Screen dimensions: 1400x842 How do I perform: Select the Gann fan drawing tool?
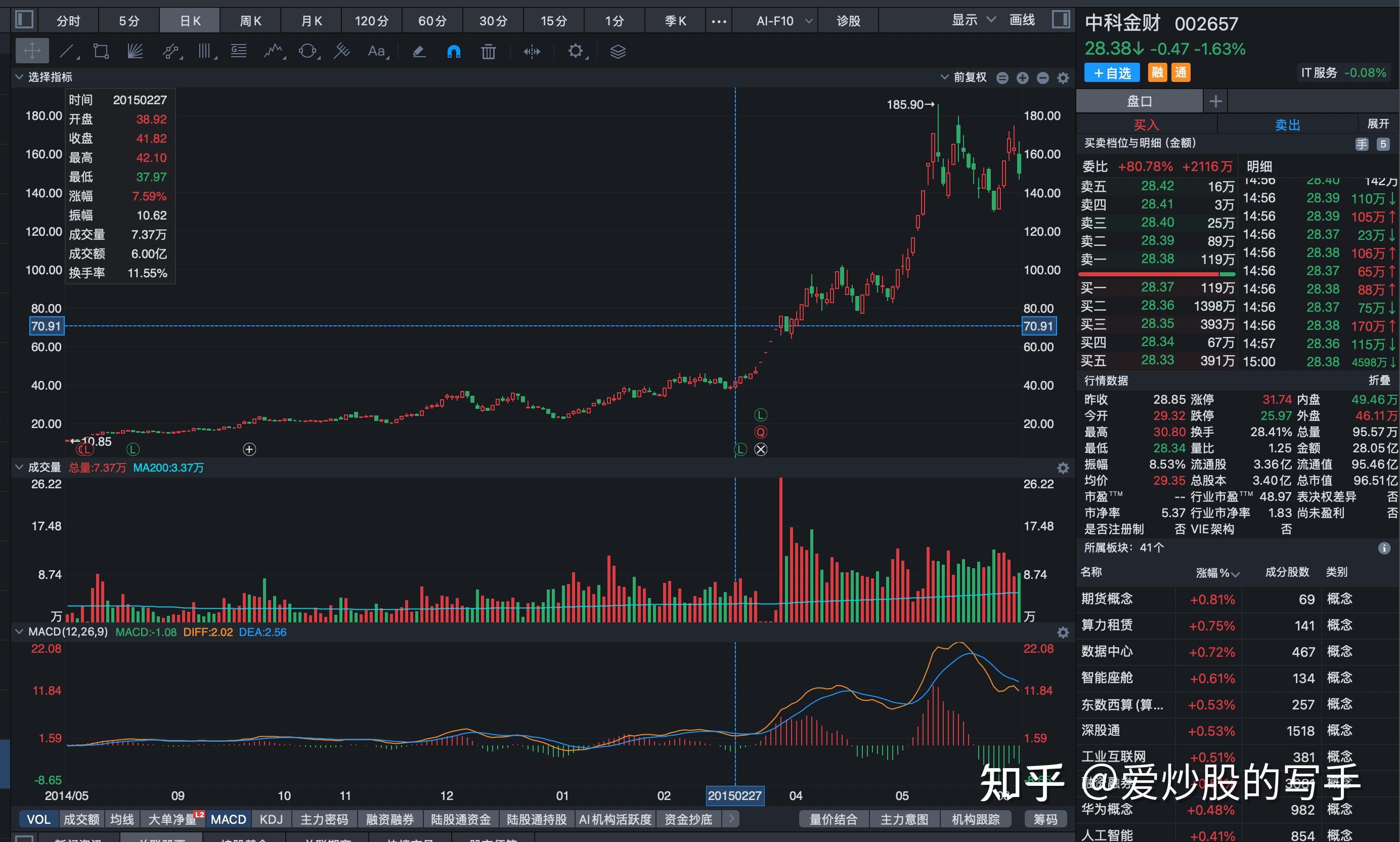tap(135, 51)
